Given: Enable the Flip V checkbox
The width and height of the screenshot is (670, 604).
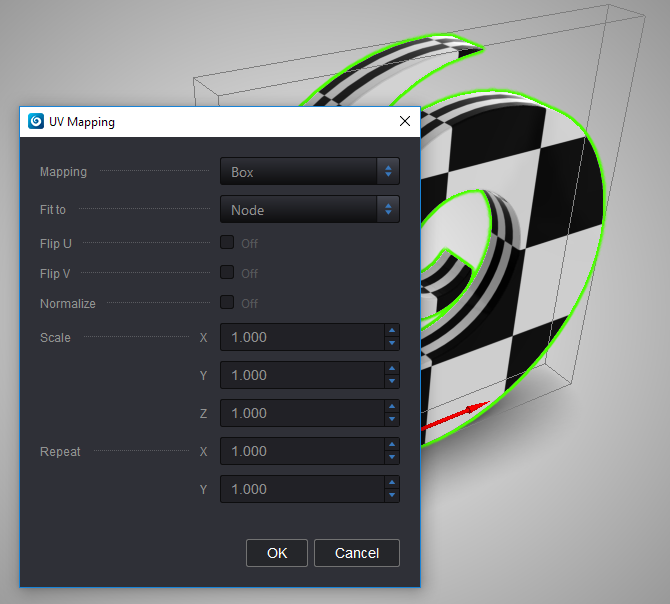Looking at the screenshot, I should 227,272.
